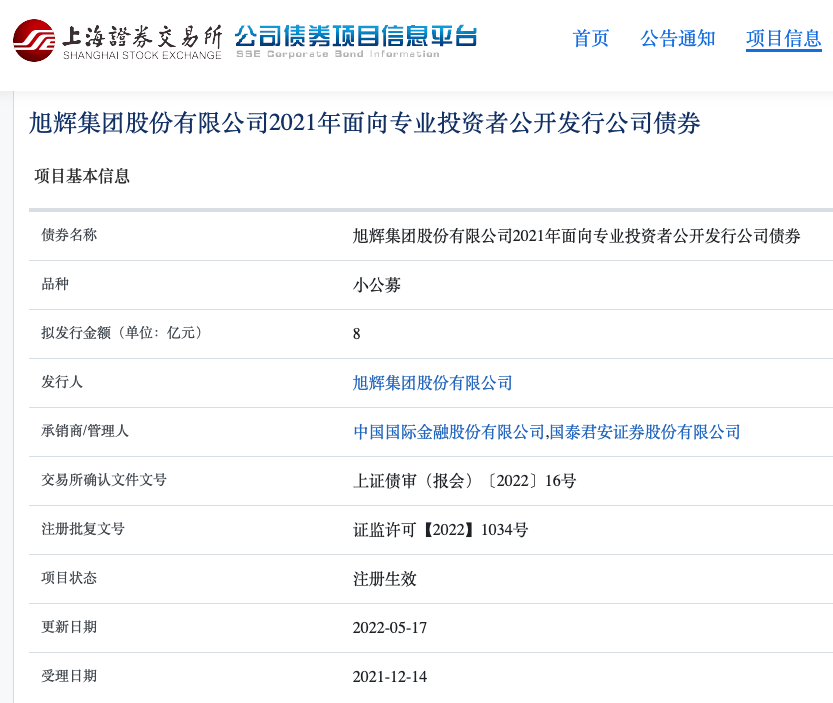Click the update date 2022-05-17

389,627
